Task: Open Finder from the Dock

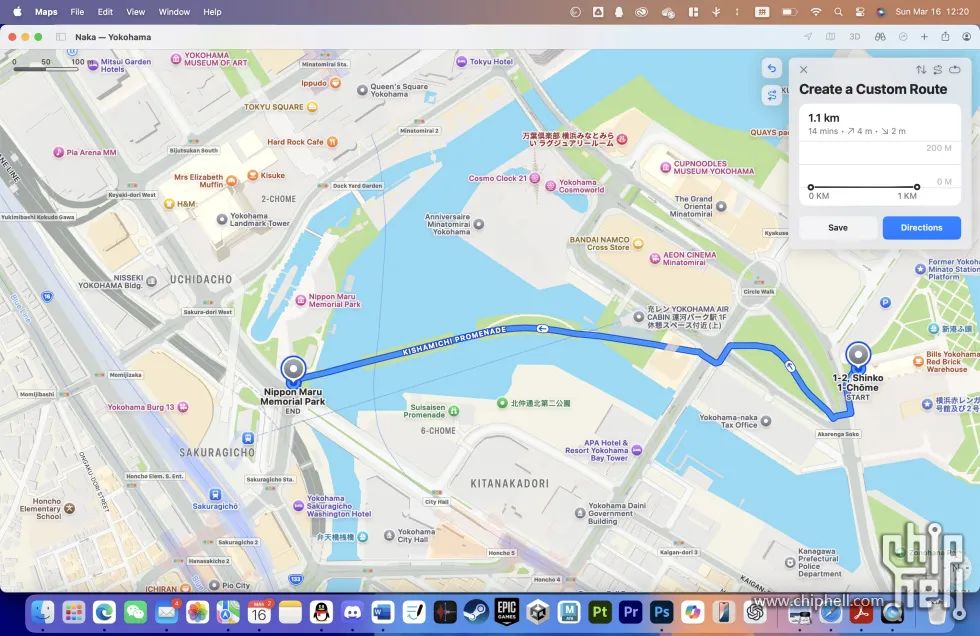Action: tap(43, 612)
